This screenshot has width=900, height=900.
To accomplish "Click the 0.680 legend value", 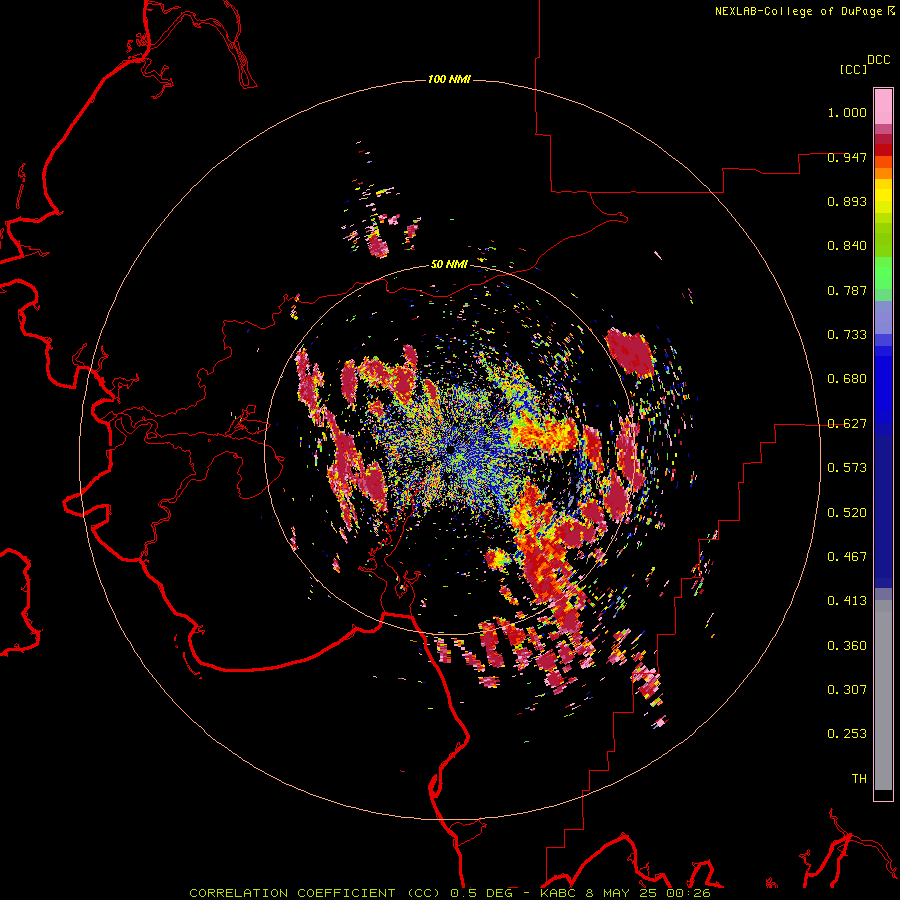I will click(x=847, y=379).
